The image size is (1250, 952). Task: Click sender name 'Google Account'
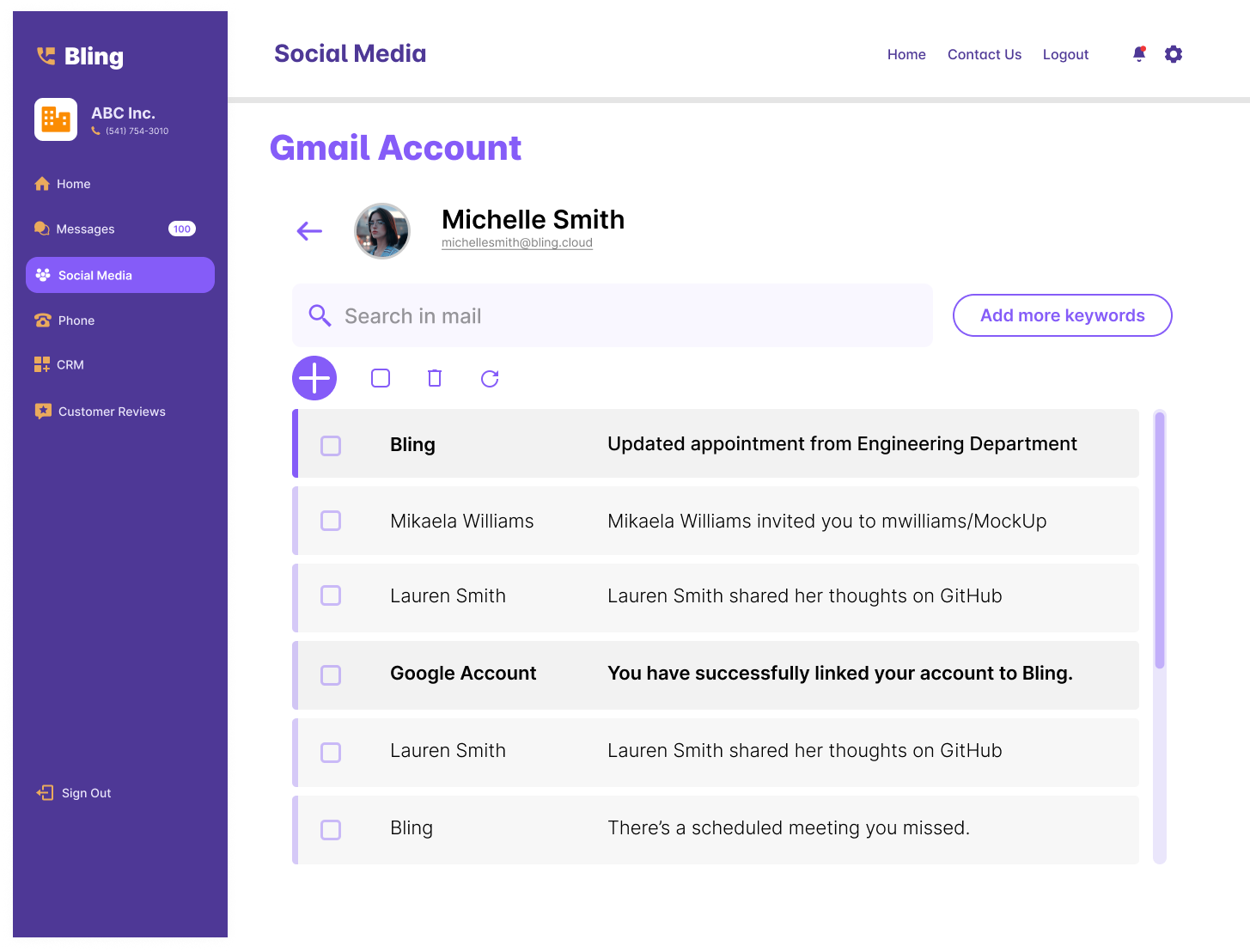point(463,673)
